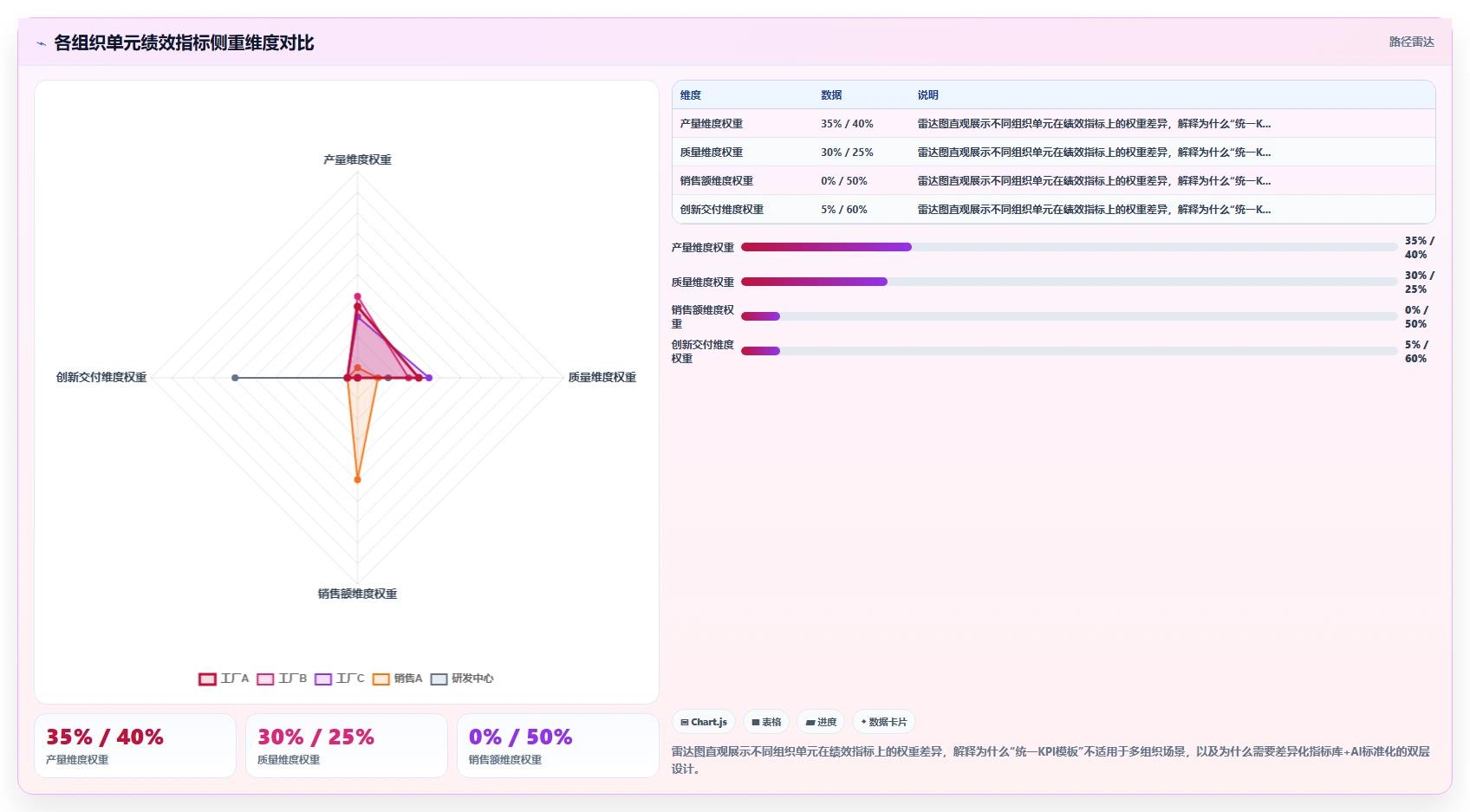Click the Chart.js tag chip
1470x812 pixels.
tap(704, 722)
